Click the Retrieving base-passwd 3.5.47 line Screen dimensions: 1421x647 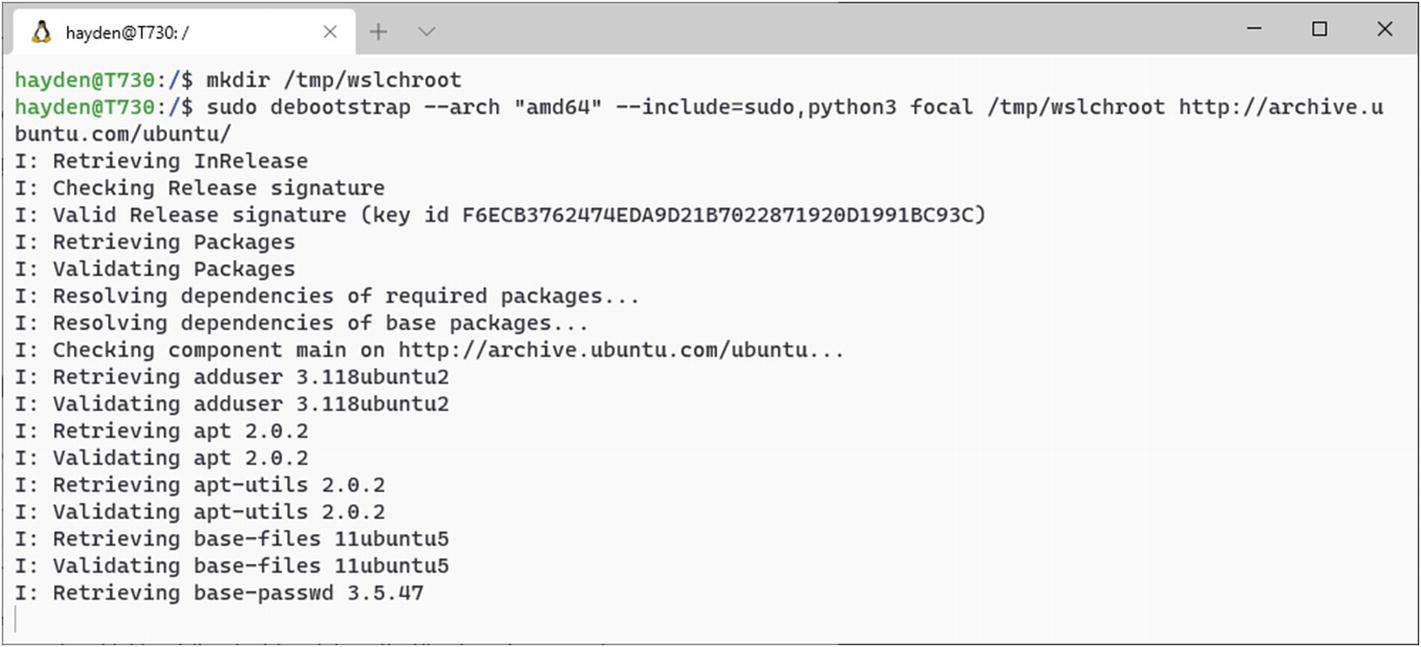[x=219, y=593]
